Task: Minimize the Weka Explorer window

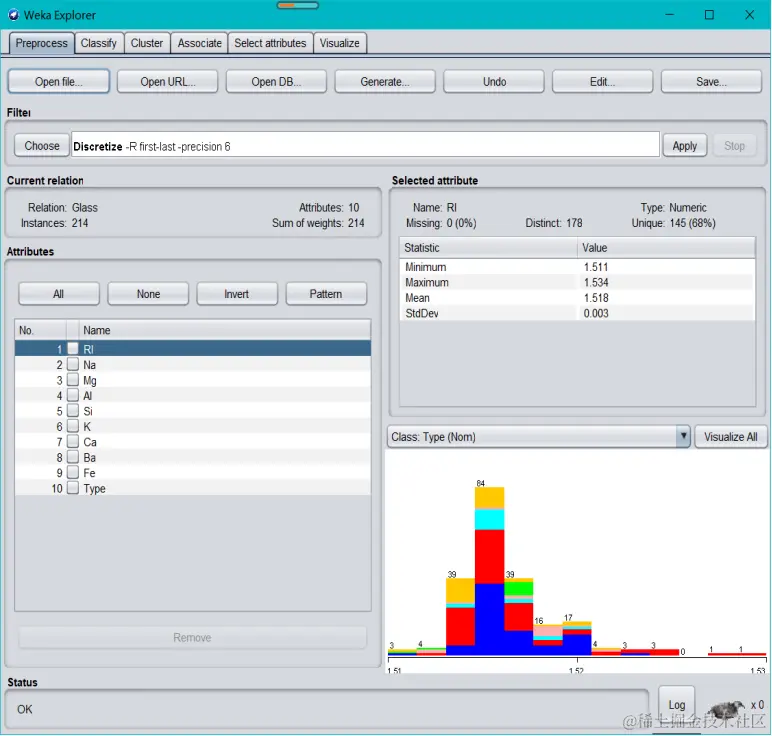Action: [670, 15]
